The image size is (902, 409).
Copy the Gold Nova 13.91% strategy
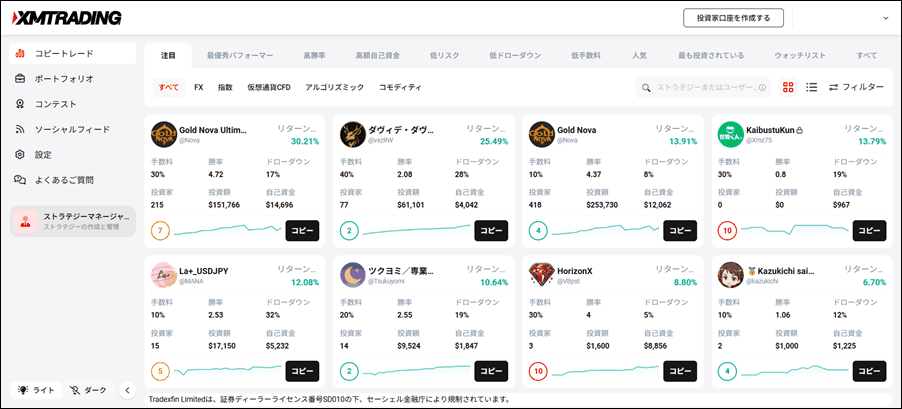[680, 231]
